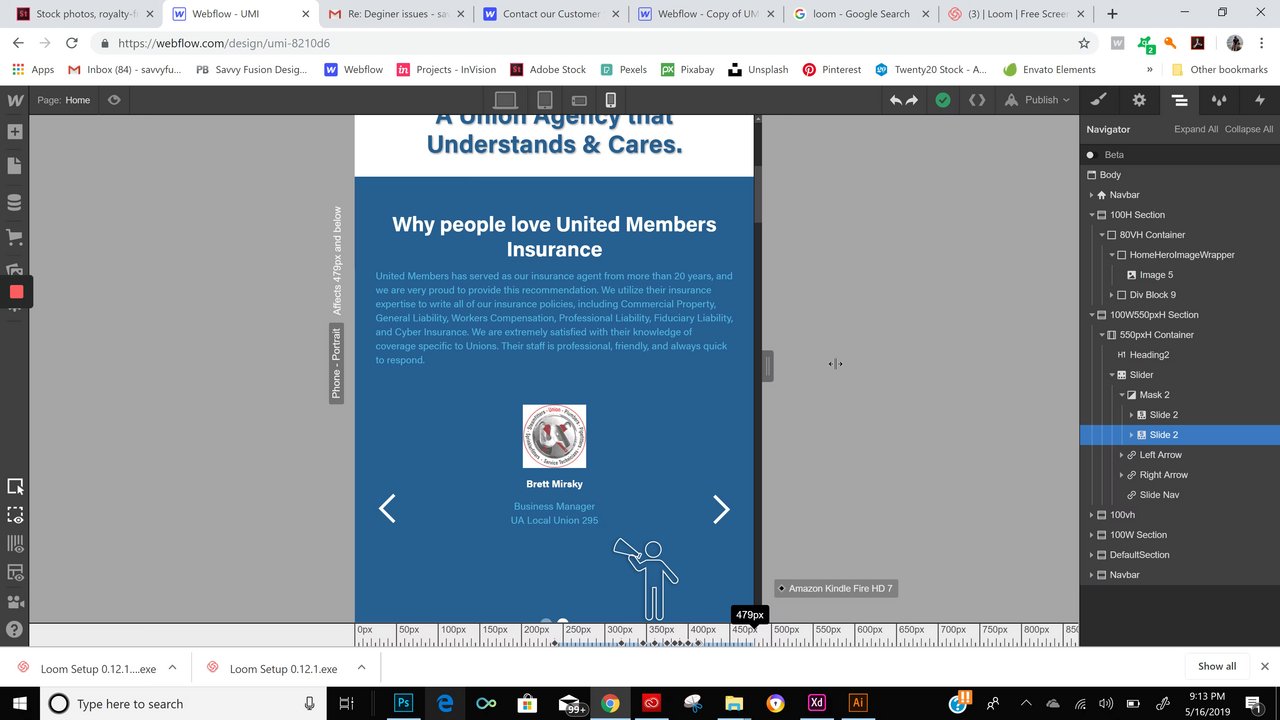This screenshot has width=1280, height=720.
Task: Expand Div Block 9 in Navigator
Action: point(1112,295)
